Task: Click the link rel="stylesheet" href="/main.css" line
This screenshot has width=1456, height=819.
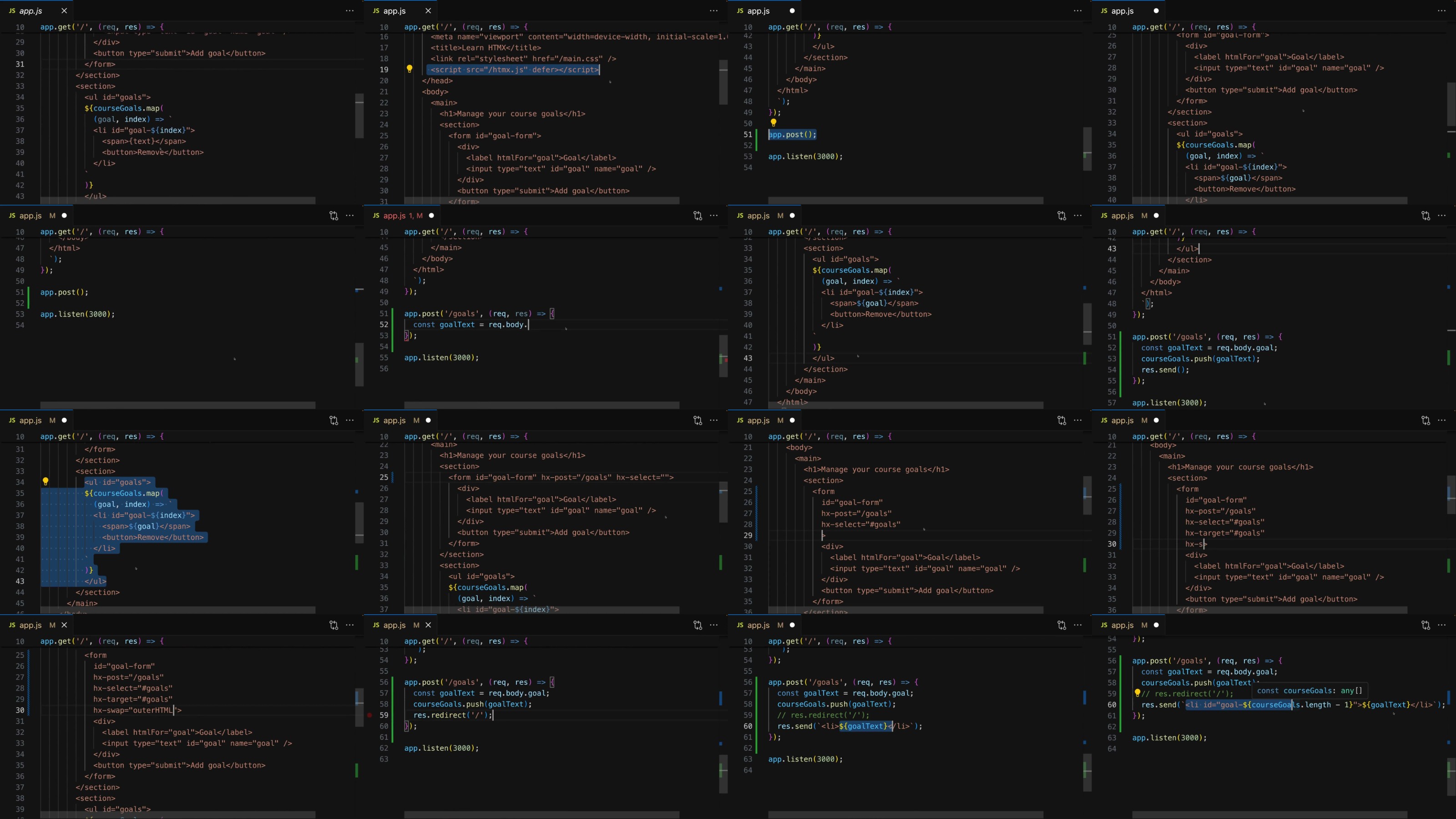Action: pos(523,58)
